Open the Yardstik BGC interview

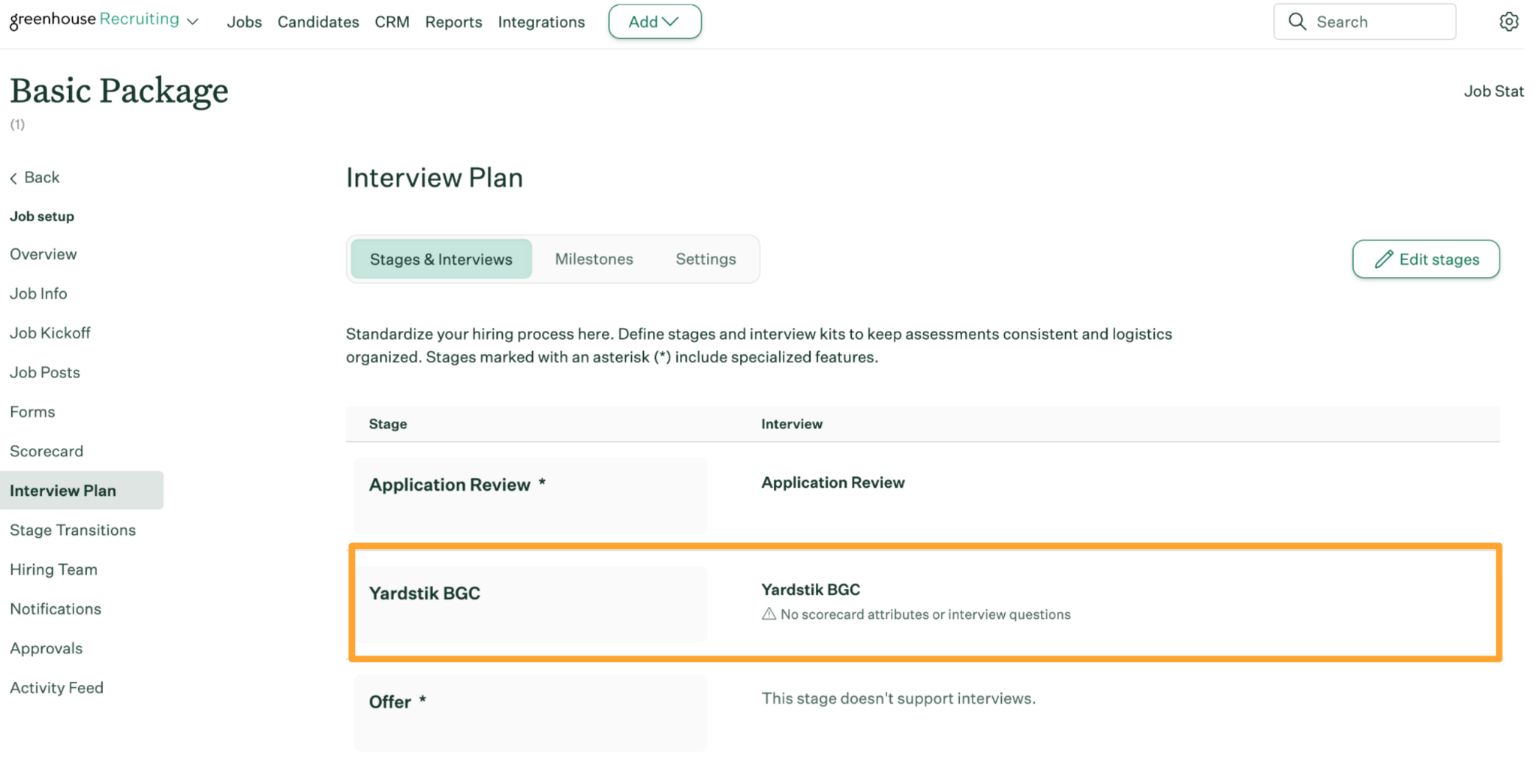811,590
